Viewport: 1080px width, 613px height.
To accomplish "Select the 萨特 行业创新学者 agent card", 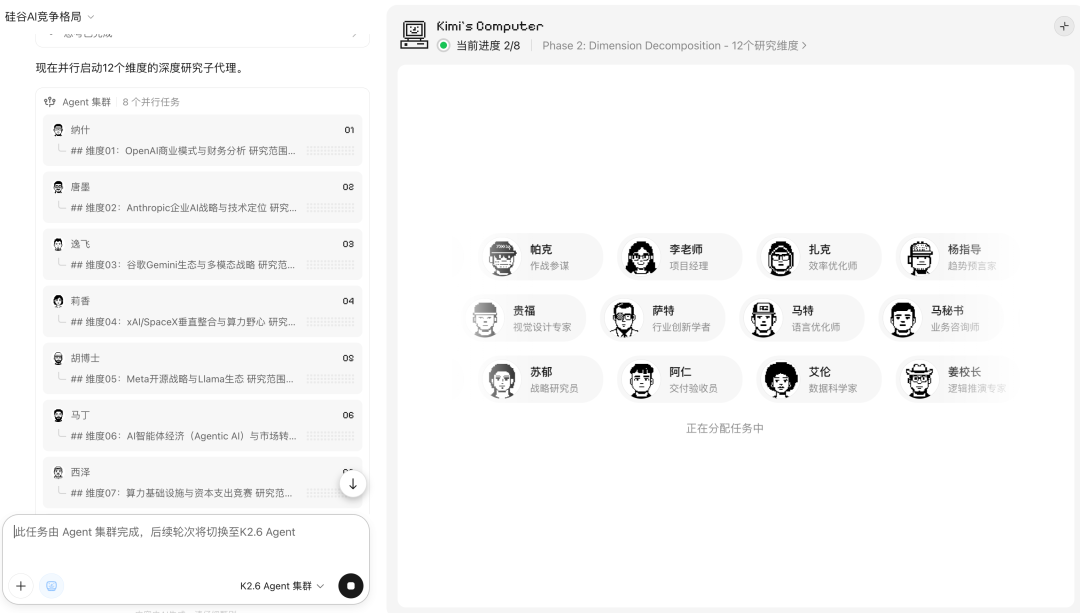I will [662, 318].
